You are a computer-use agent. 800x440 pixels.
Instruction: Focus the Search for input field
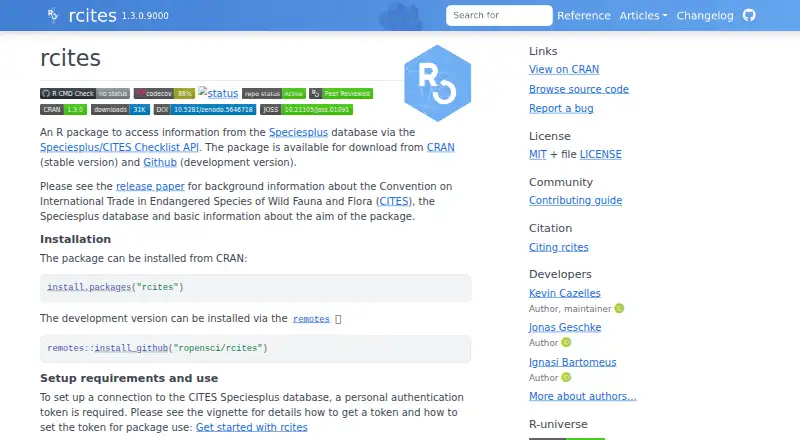(499, 15)
